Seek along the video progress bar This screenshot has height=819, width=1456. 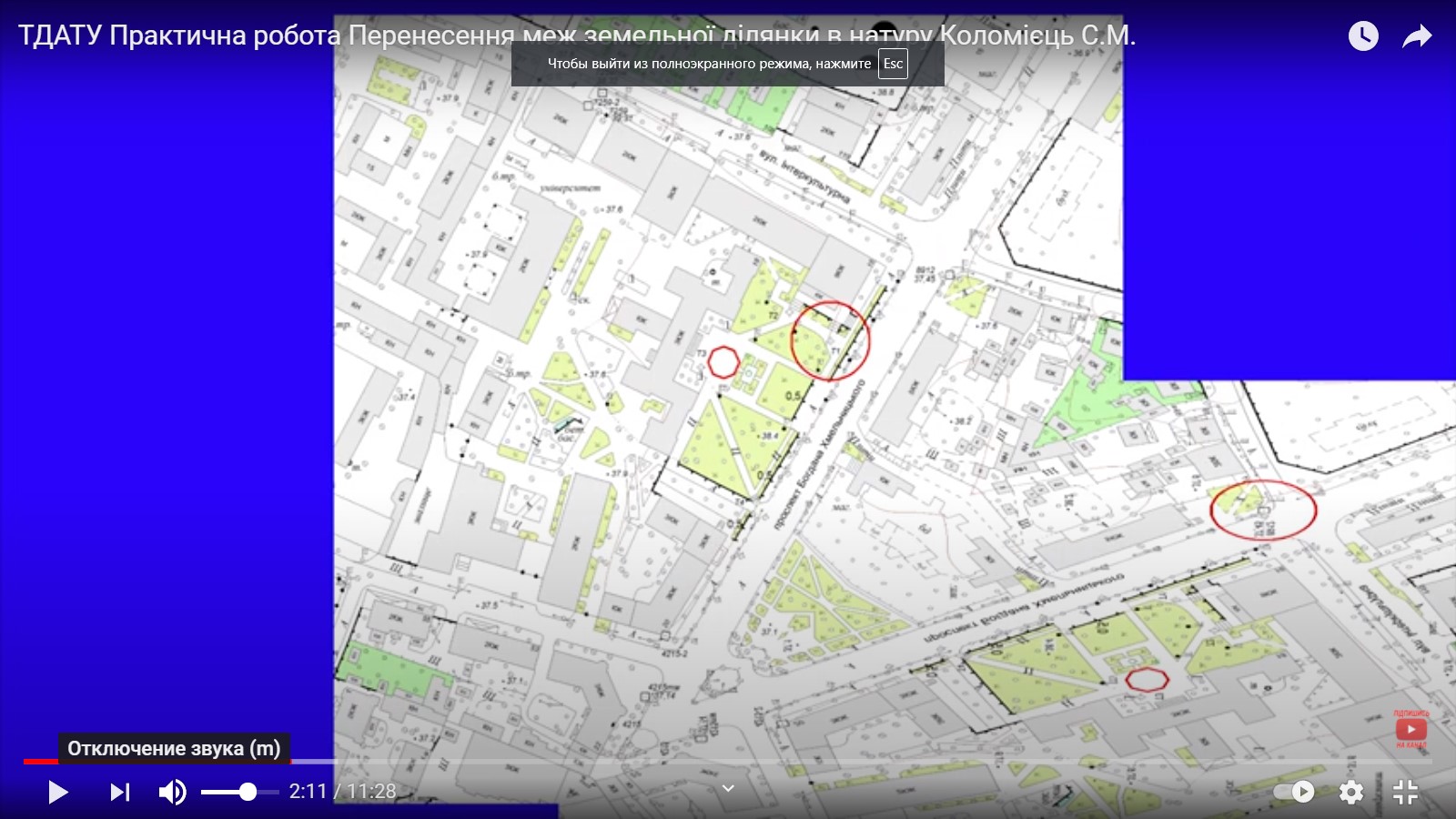click(728, 761)
